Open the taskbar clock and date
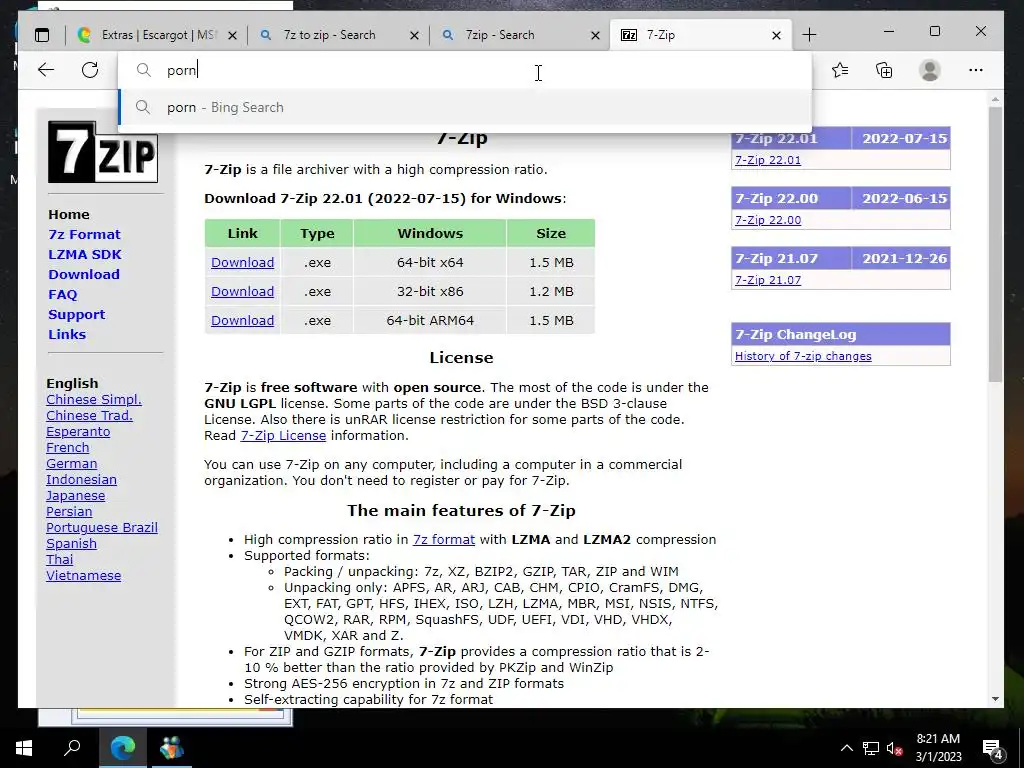This screenshot has width=1024, height=768. click(x=938, y=748)
